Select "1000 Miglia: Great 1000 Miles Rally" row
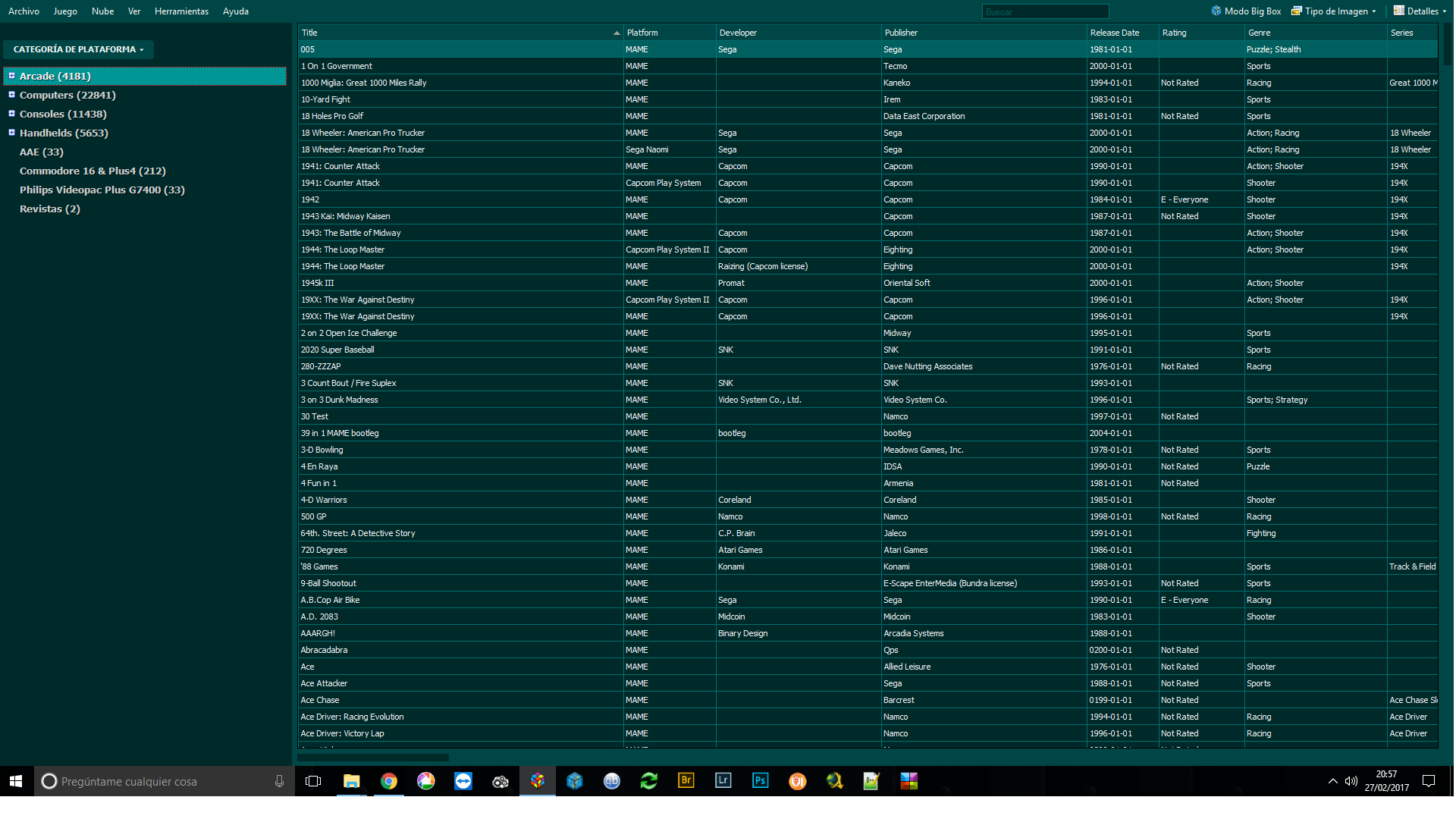 click(x=868, y=83)
